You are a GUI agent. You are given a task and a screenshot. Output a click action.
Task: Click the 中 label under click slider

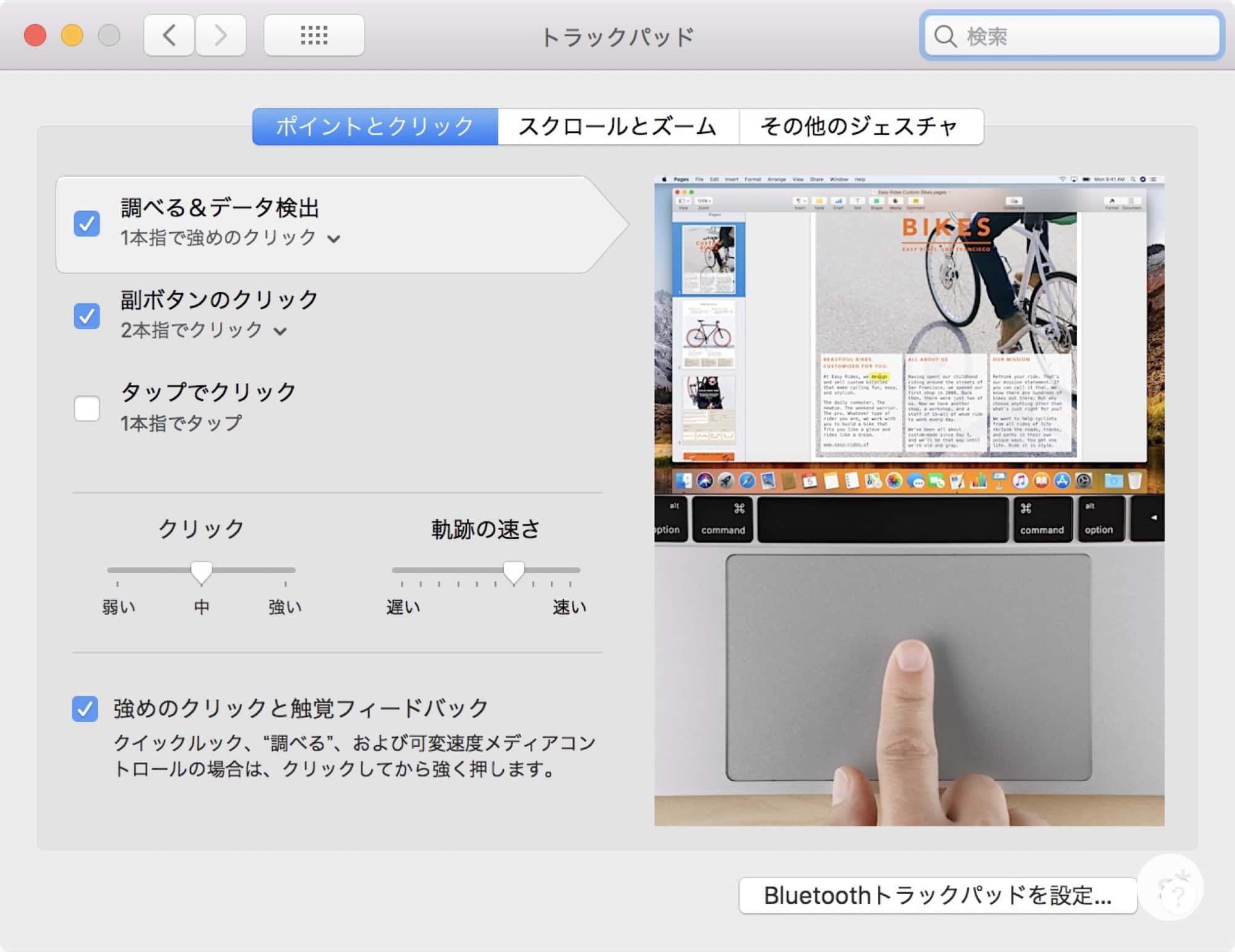click(202, 607)
